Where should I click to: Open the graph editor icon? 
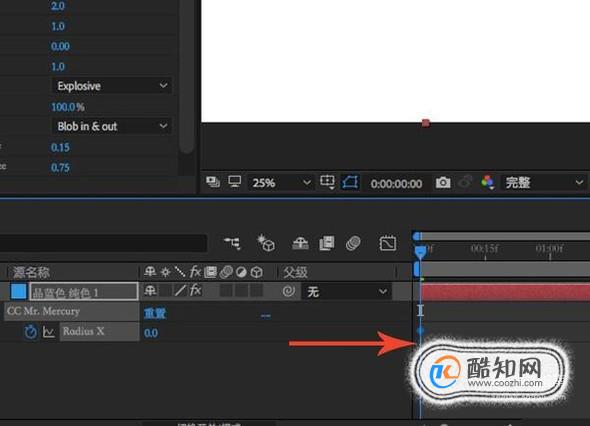tap(388, 243)
